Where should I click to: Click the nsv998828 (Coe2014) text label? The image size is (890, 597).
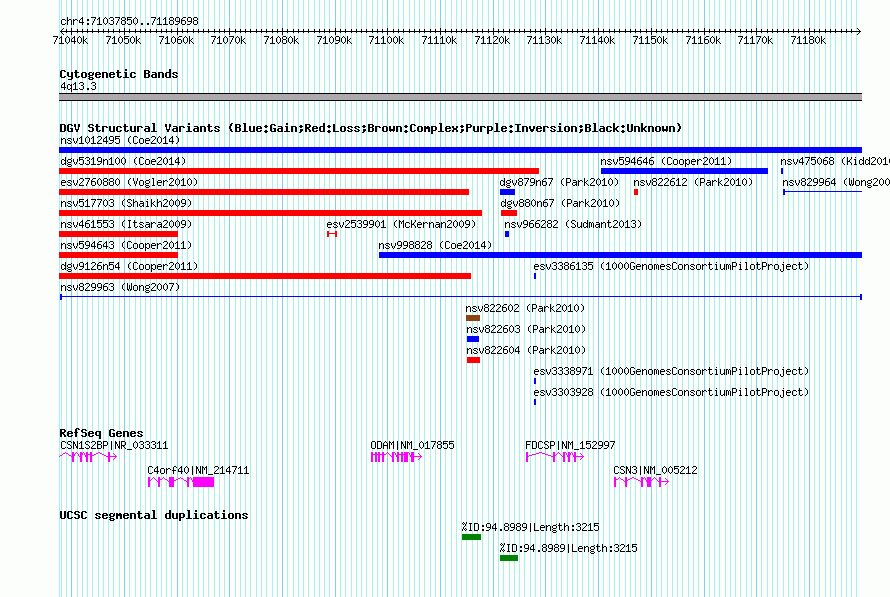[435, 245]
